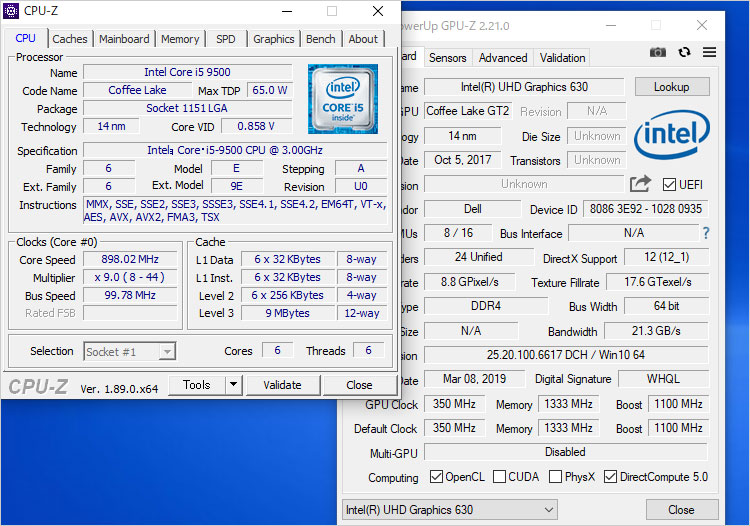Minimize the CPU-Z window

287,11
